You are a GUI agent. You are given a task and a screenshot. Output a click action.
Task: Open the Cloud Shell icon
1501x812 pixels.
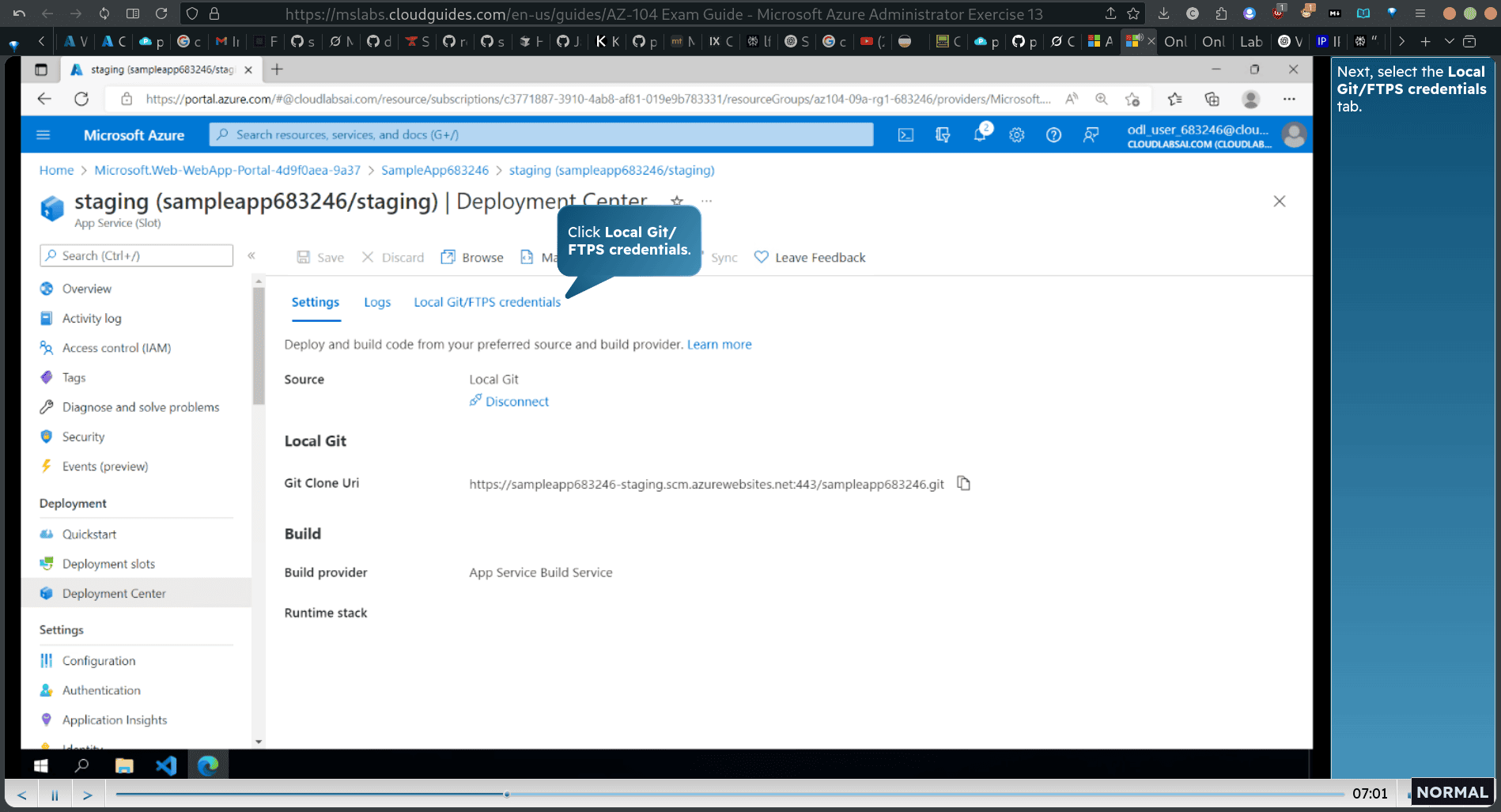[906, 135]
